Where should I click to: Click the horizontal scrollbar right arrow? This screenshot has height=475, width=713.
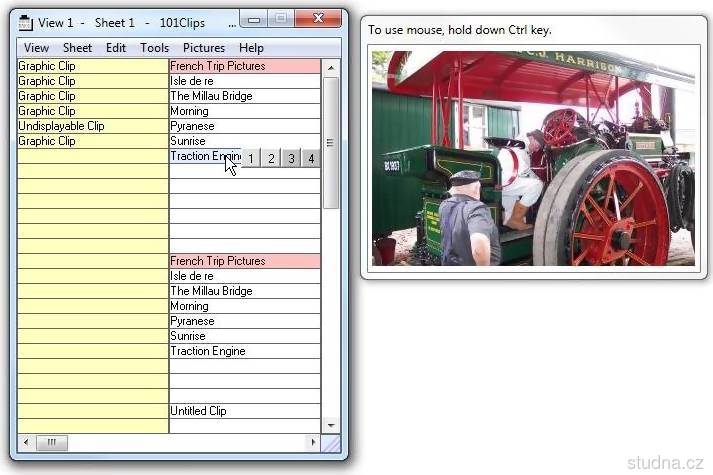click(x=312, y=442)
